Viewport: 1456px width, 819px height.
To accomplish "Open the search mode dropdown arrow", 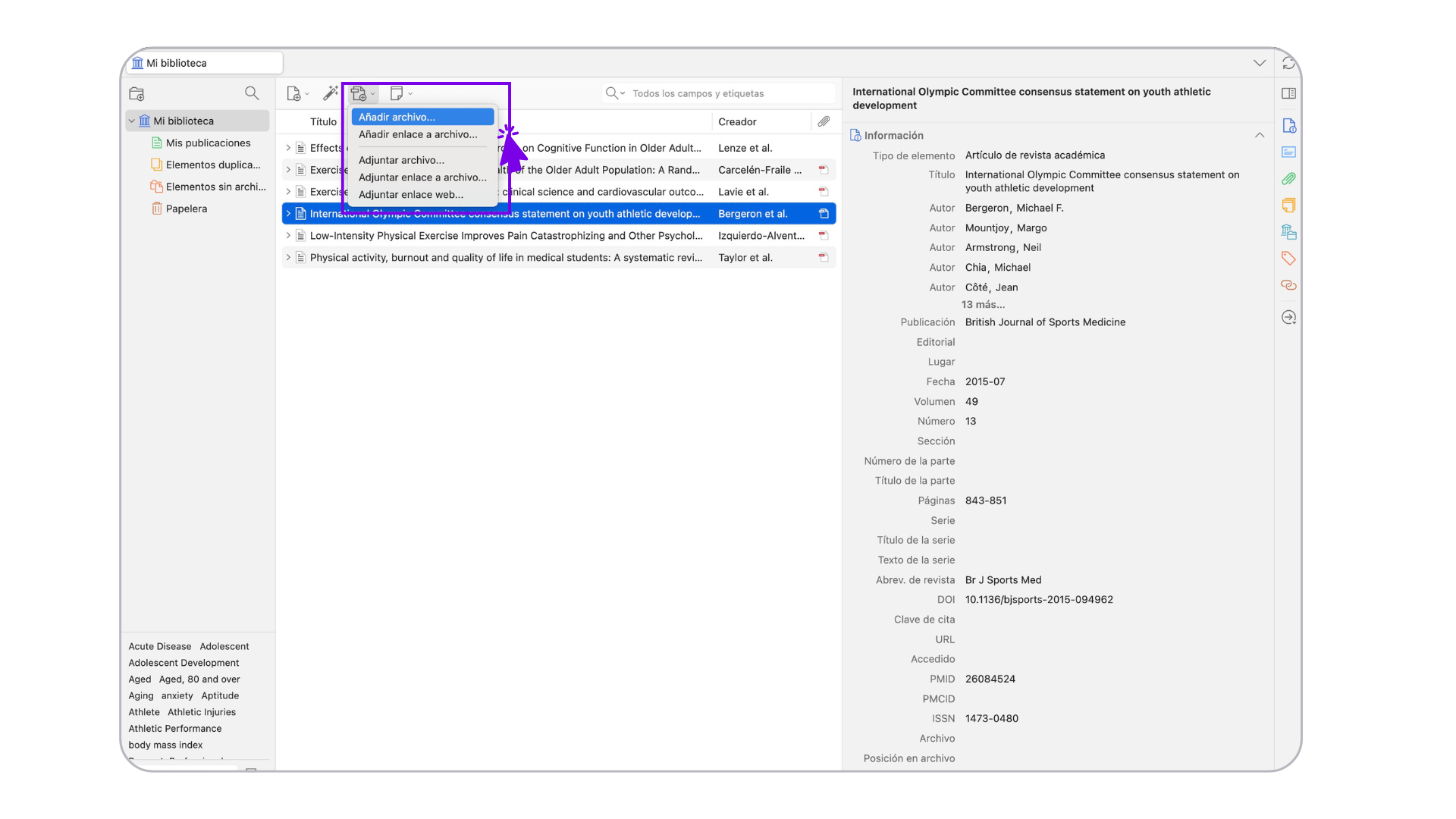I will coord(623,94).
